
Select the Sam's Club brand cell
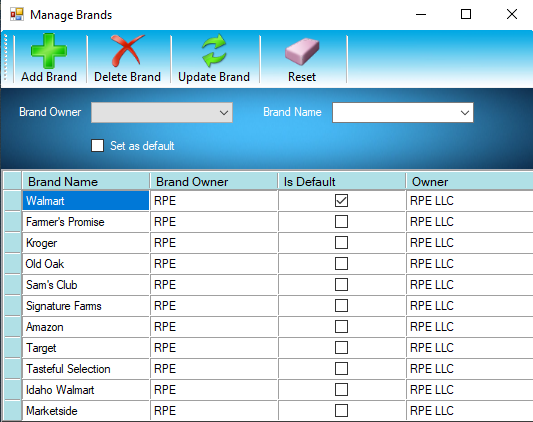point(86,285)
